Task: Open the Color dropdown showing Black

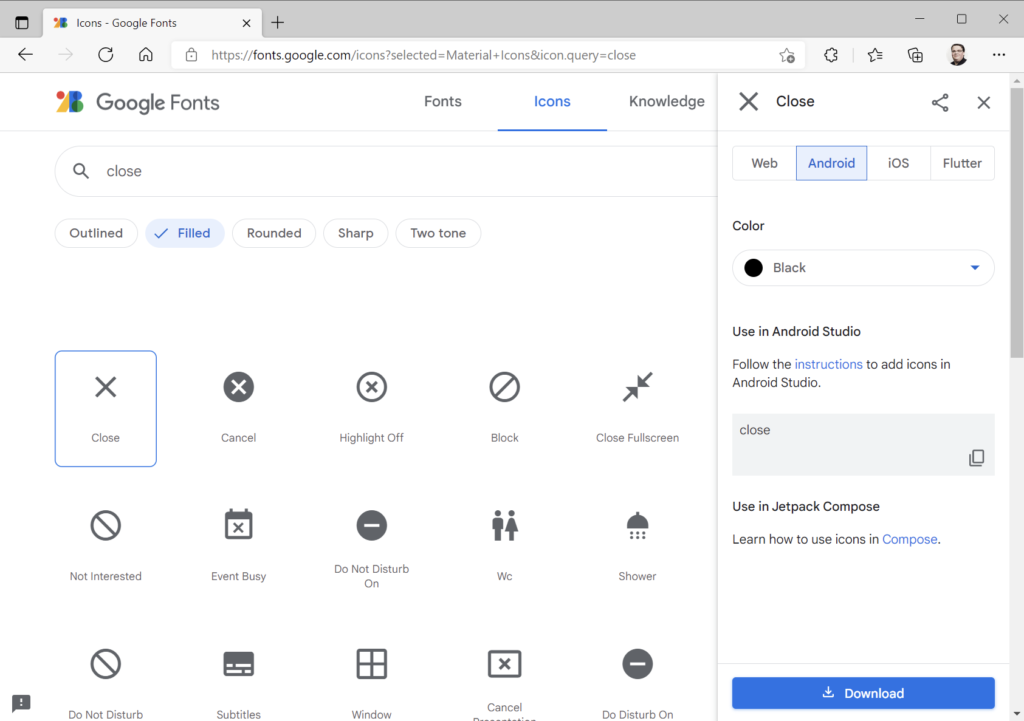Action: coord(862,267)
